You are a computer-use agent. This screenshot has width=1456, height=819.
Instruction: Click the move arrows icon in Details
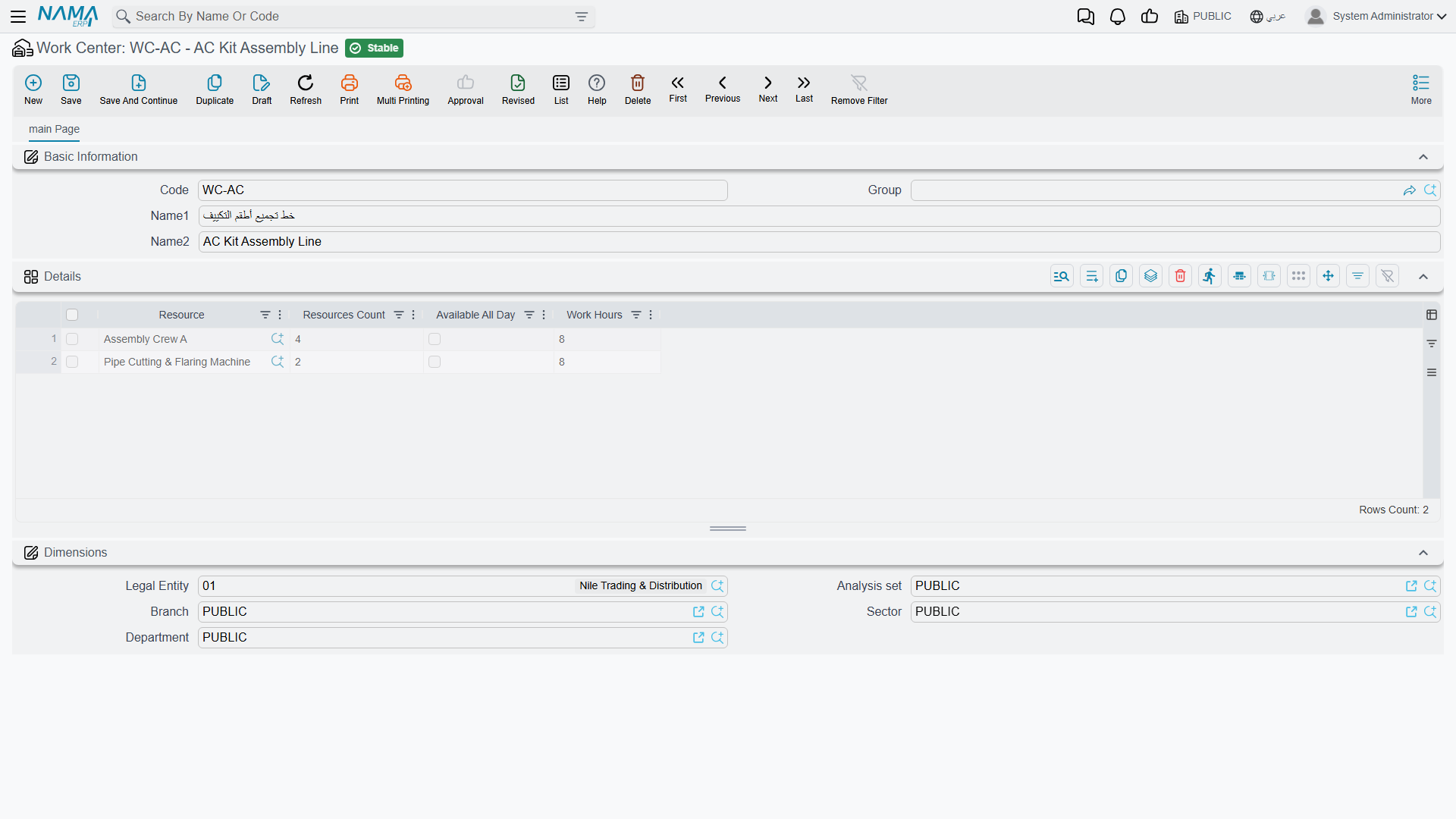(1328, 276)
